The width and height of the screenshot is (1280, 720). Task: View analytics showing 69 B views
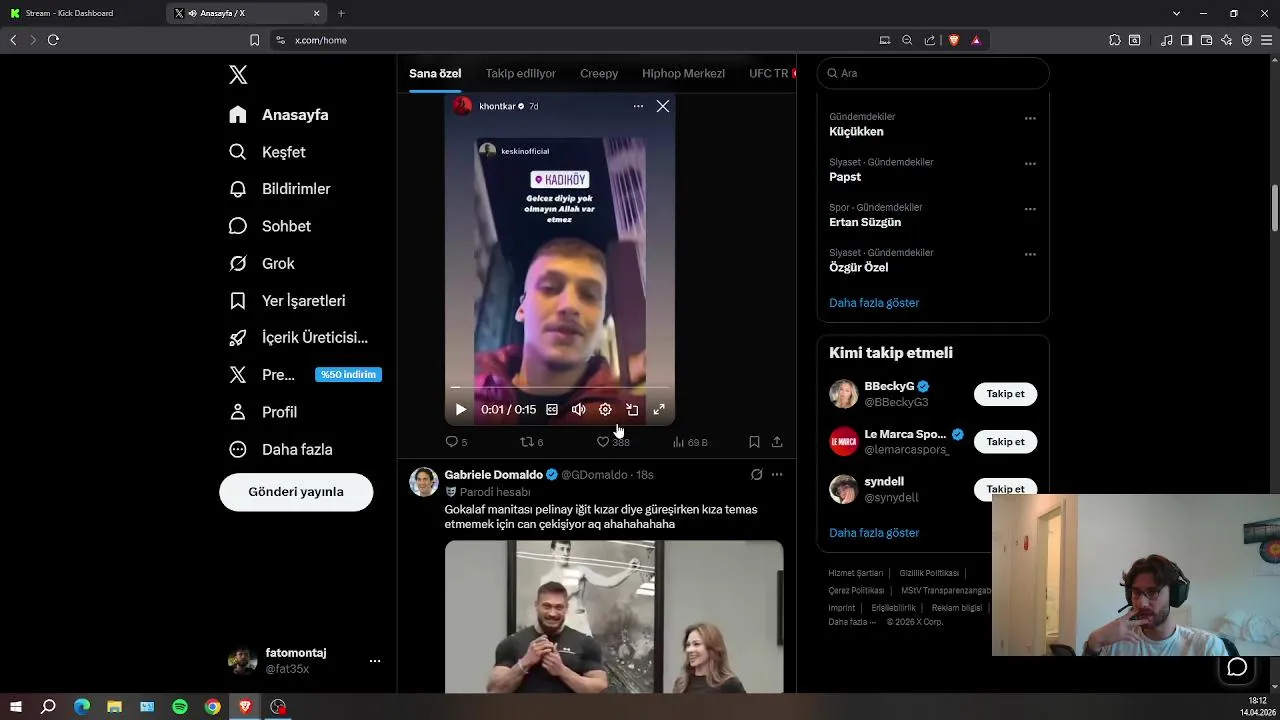690,441
